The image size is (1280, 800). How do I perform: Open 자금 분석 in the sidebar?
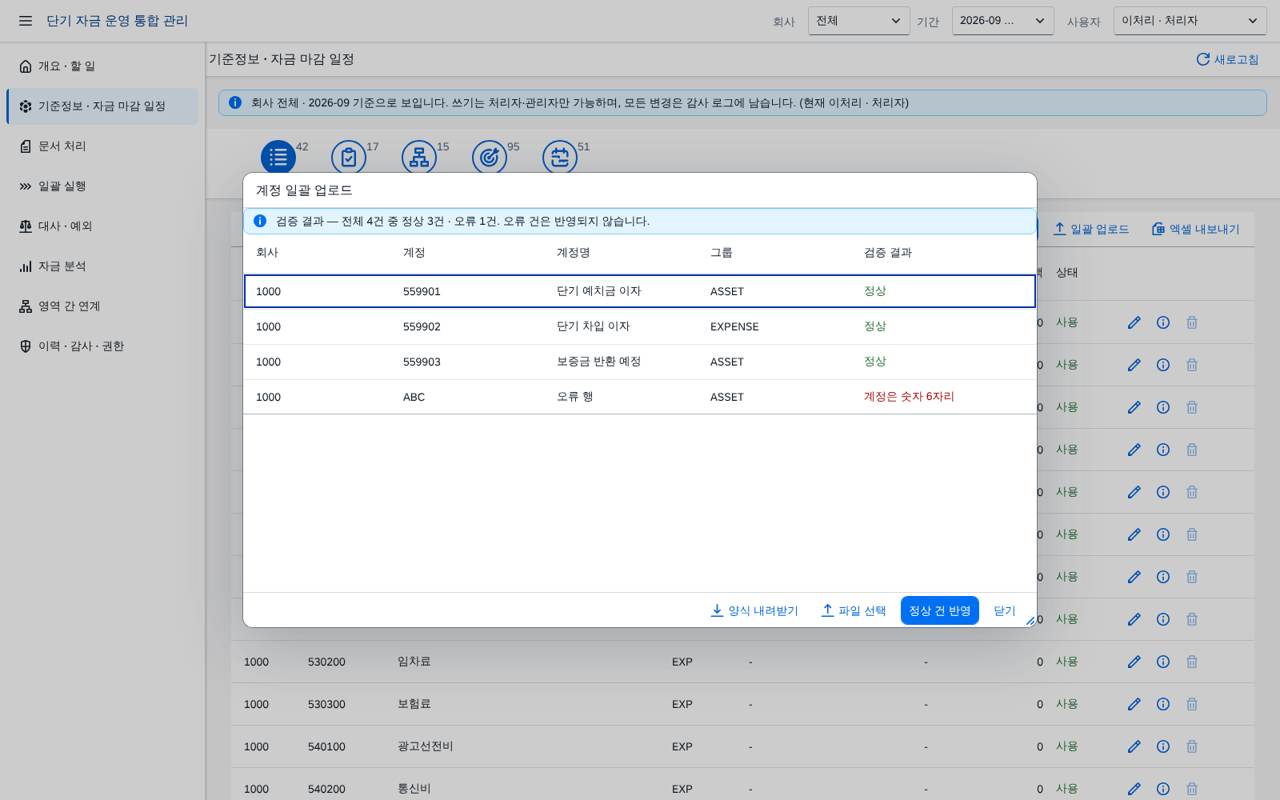coord(102,266)
